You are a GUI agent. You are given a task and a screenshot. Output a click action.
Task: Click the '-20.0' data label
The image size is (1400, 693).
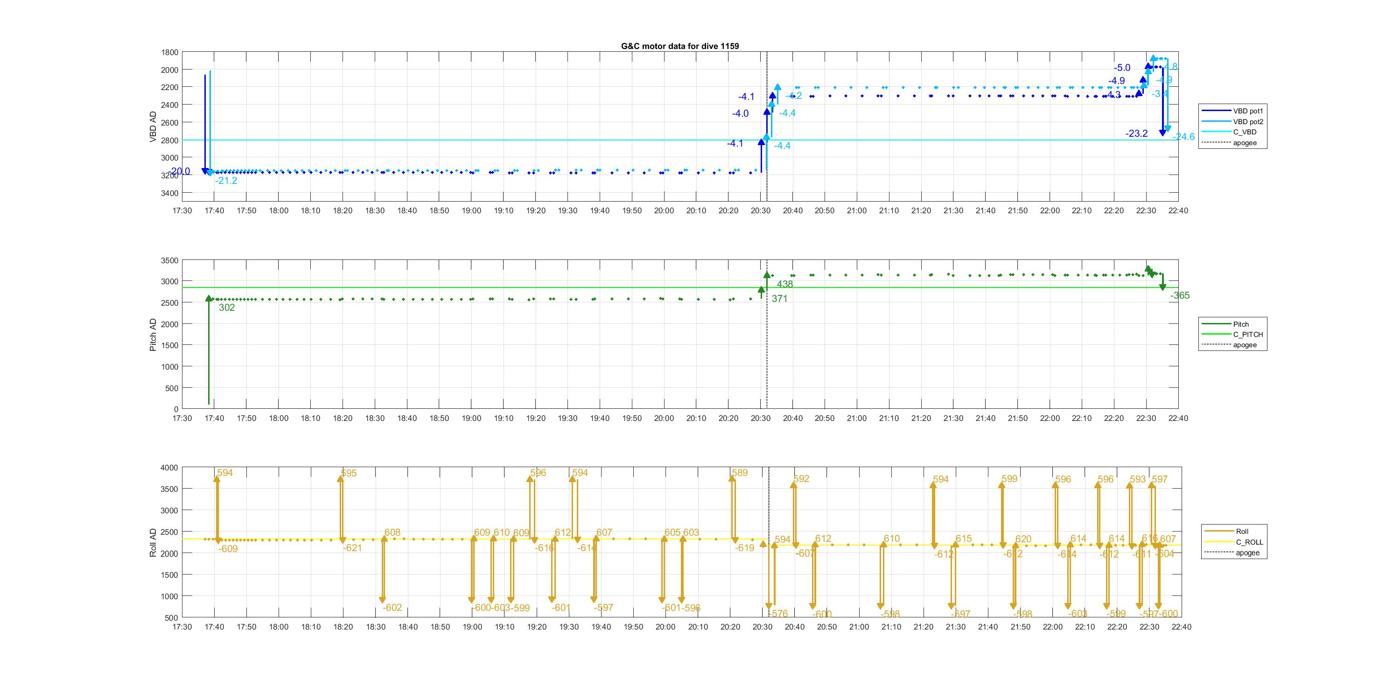click(178, 172)
